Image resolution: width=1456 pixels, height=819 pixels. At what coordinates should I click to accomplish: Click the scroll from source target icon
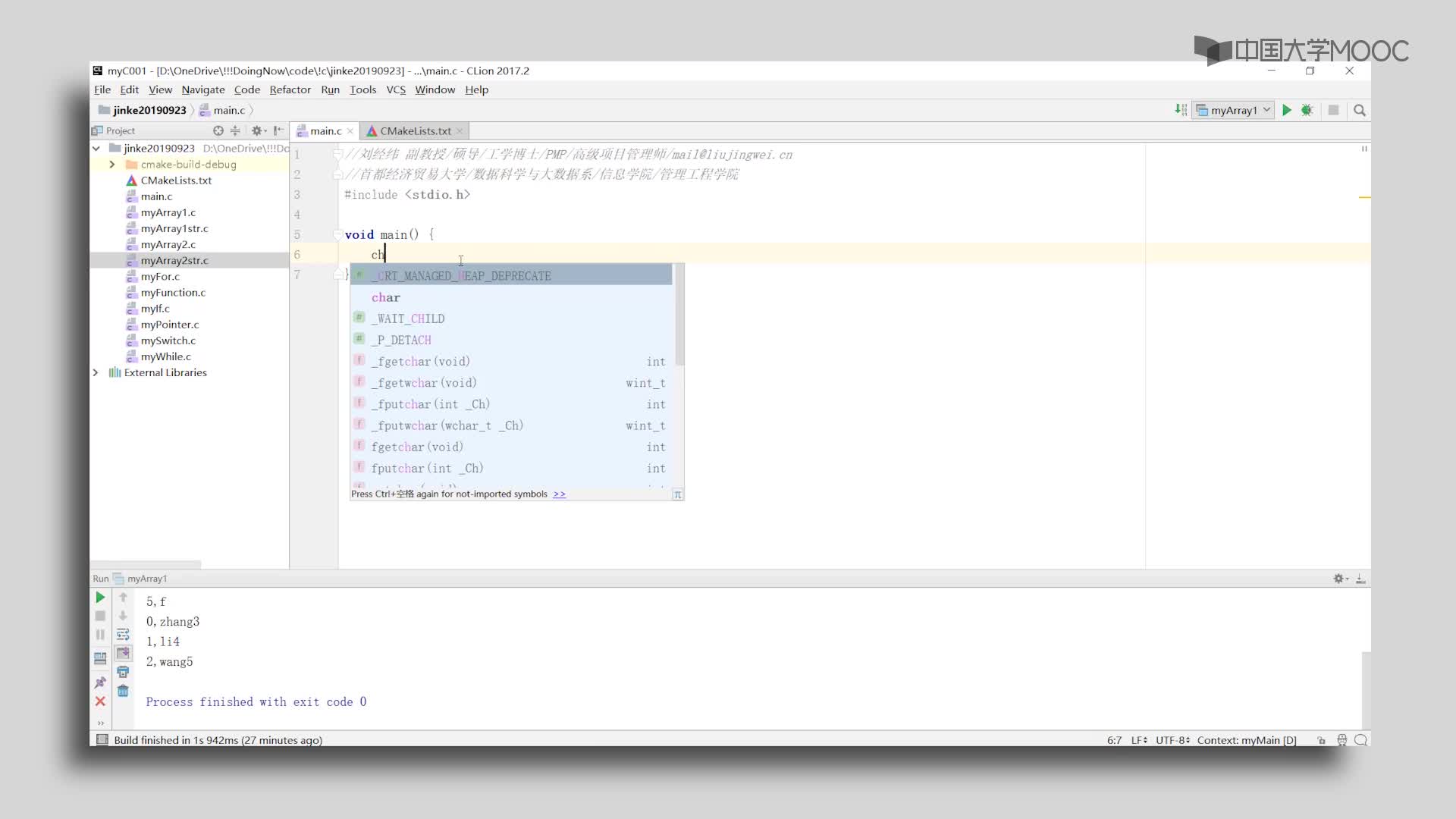218,130
